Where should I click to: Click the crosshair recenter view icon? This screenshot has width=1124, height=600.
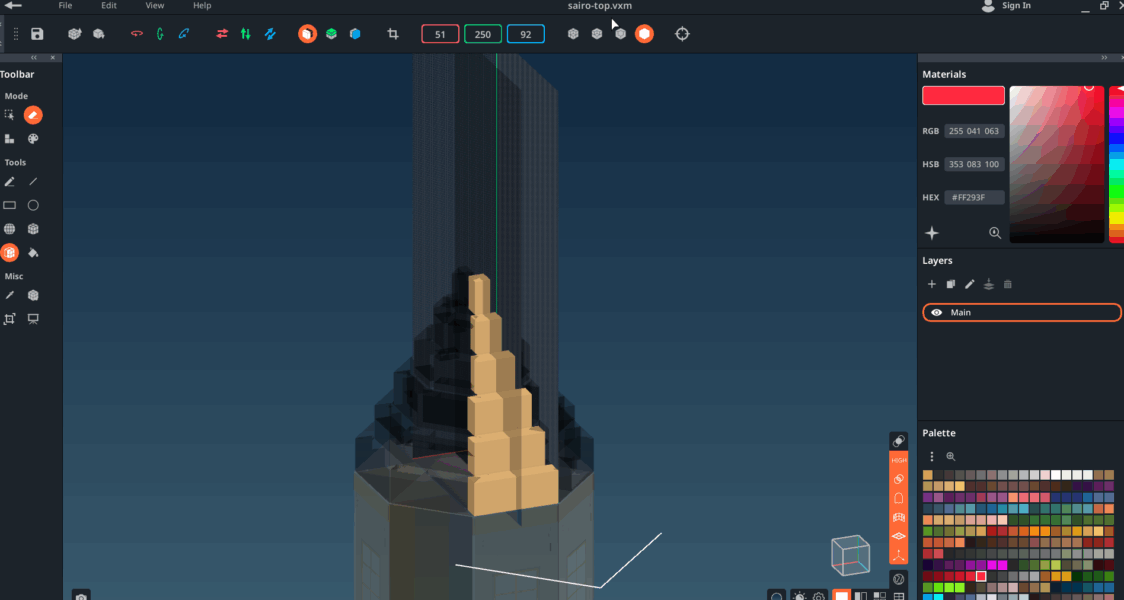682,34
